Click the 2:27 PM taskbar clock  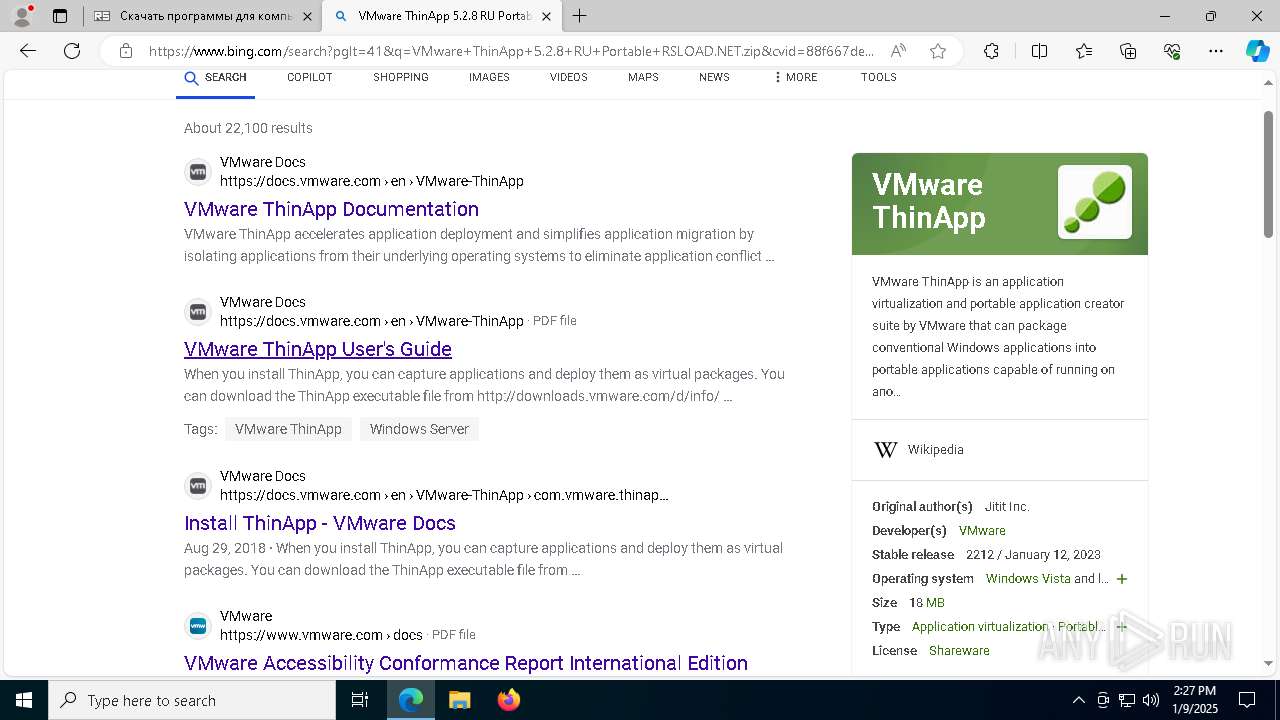point(1194,700)
